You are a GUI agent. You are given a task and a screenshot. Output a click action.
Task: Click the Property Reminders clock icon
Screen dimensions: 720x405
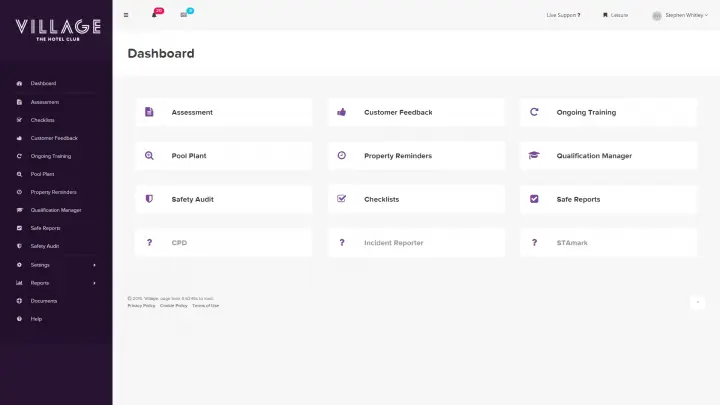(342, 156)
